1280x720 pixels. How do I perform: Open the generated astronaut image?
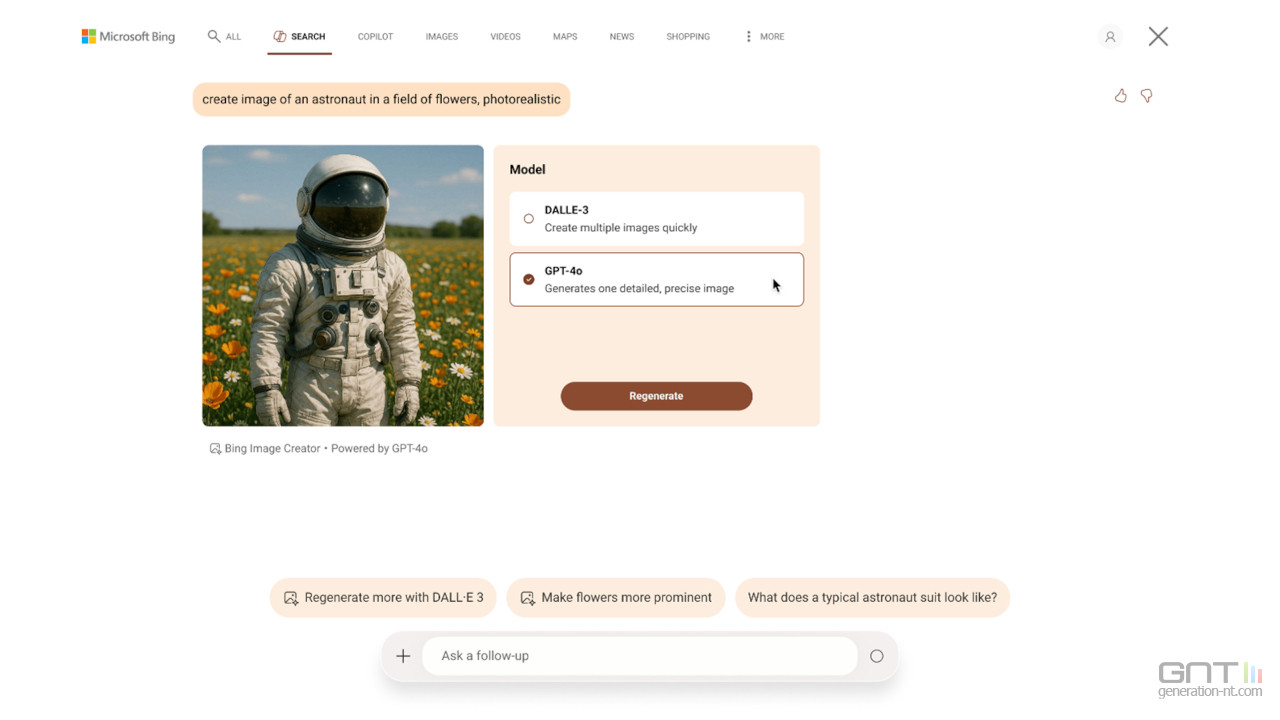point(343,286)
